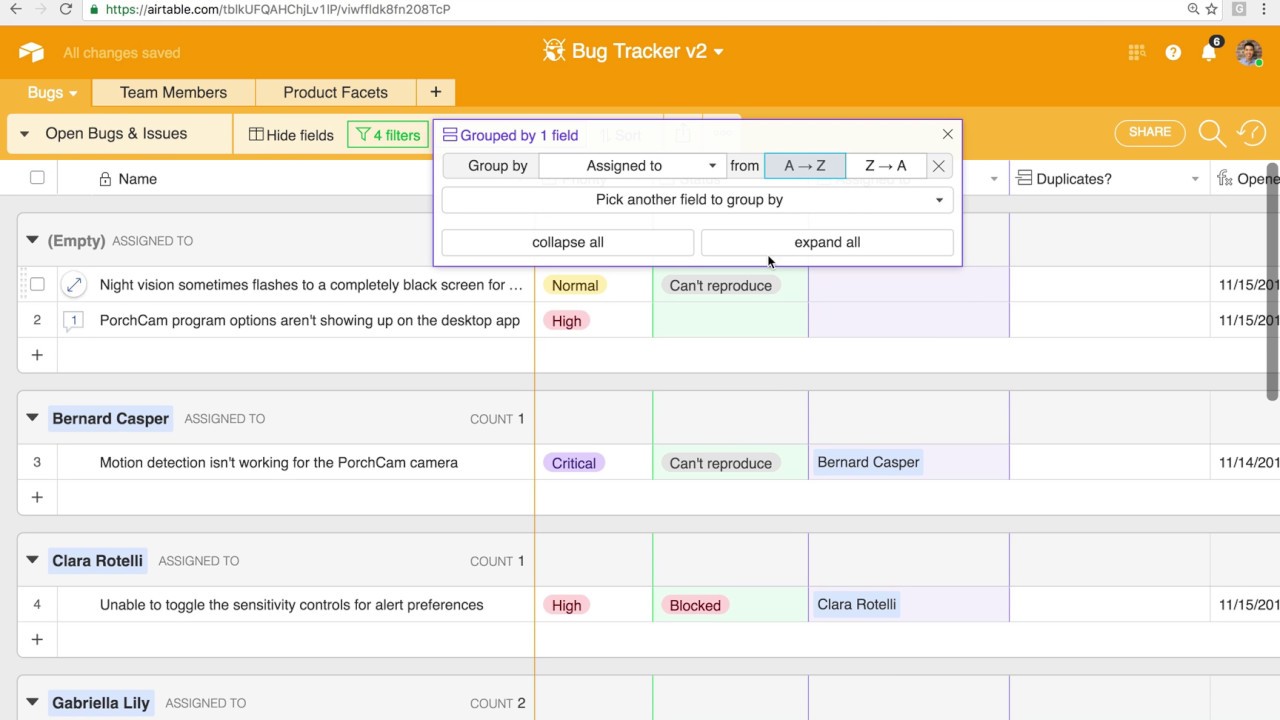Open the 4 filters button

click(388, 135)
